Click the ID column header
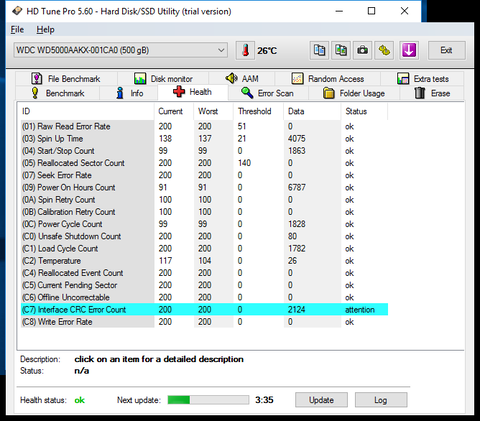 (x=87, y=111)
